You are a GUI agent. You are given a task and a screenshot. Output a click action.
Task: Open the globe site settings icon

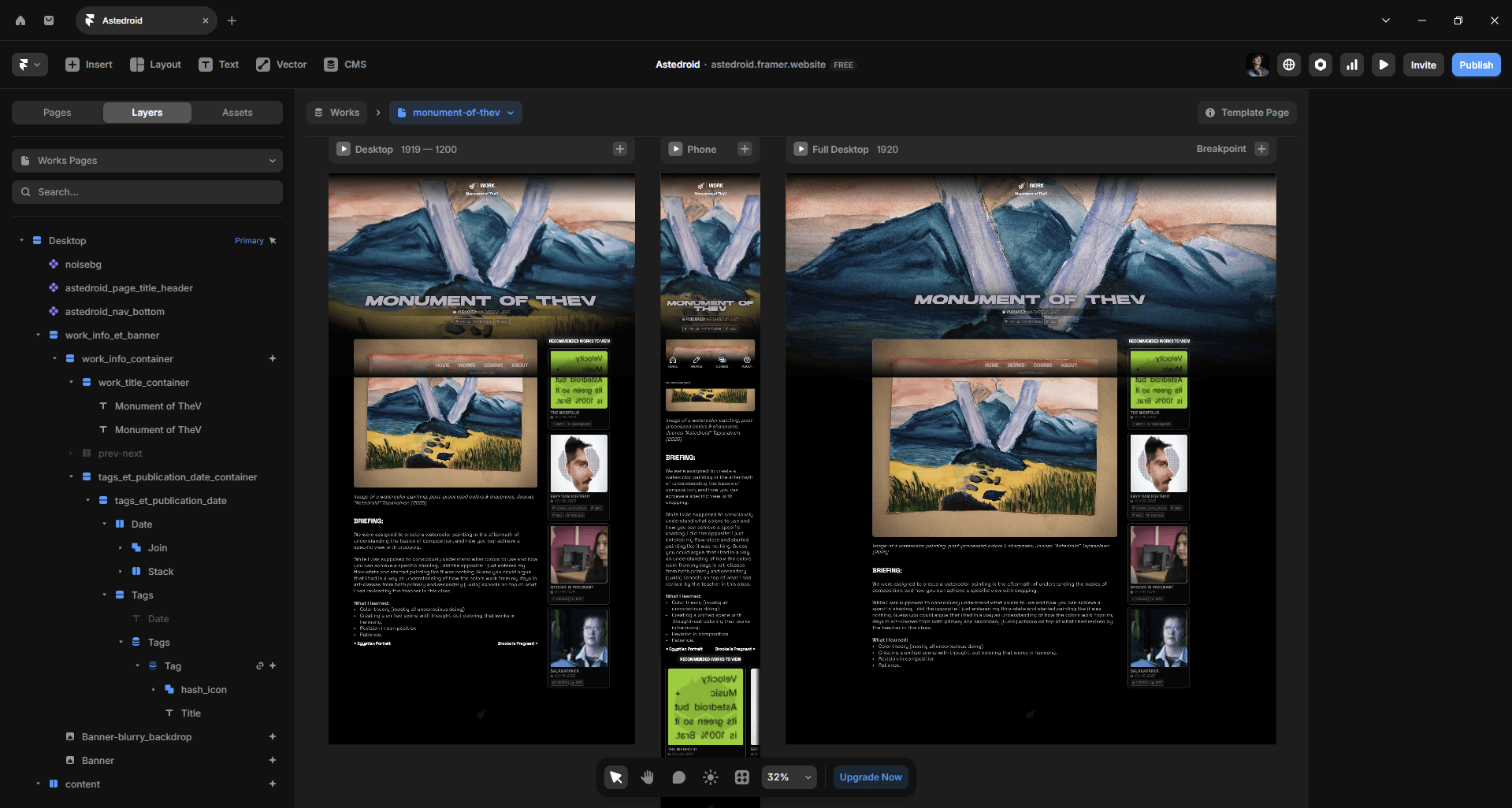pos(1289,65)
